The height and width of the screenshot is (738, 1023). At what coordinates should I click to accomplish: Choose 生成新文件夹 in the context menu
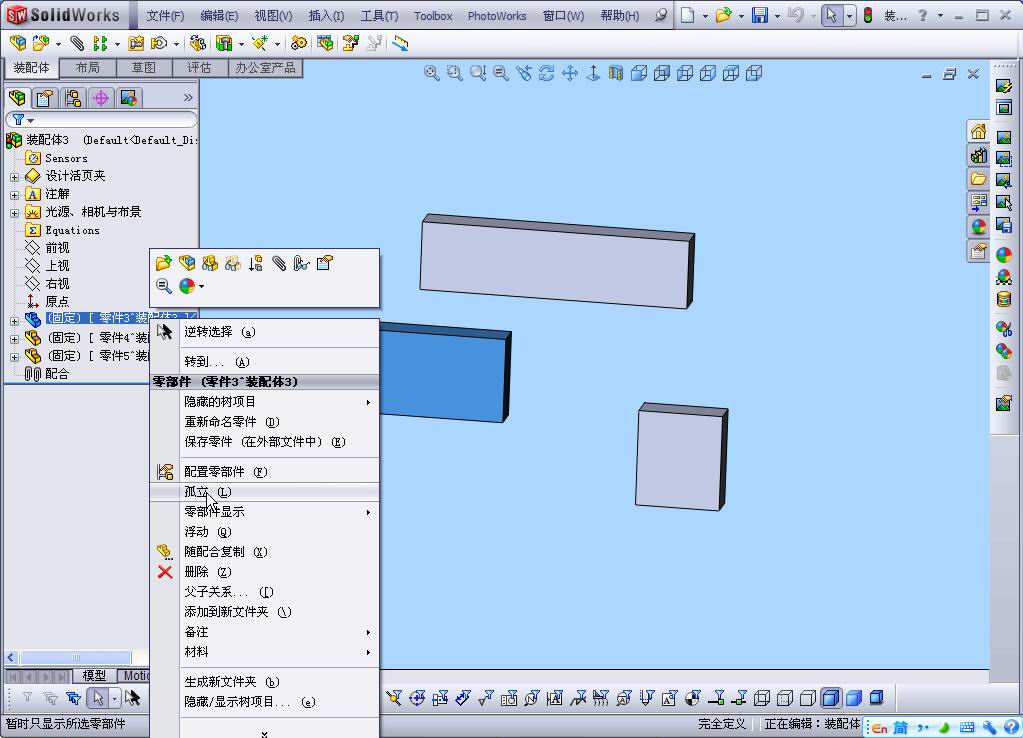tap(264, 682)
